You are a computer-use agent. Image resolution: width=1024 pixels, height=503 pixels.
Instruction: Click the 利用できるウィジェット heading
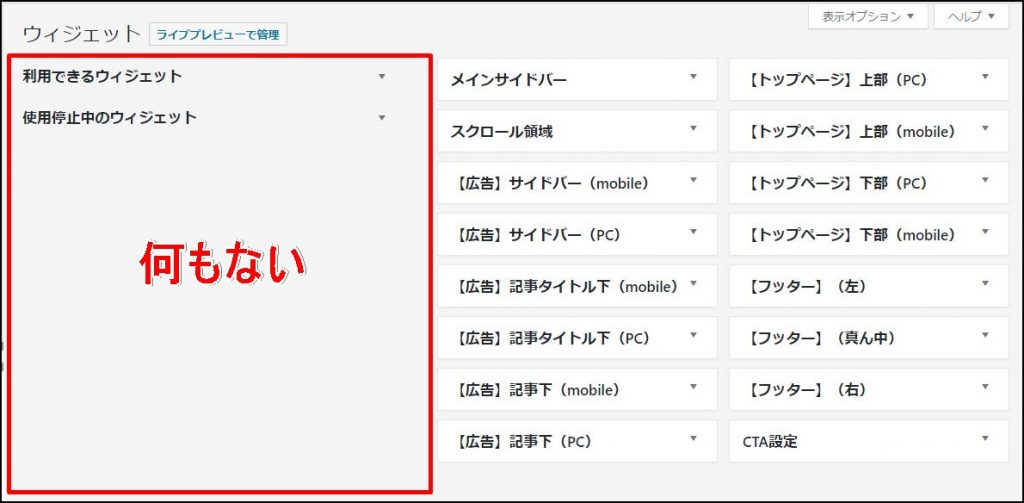coord(103,76)
